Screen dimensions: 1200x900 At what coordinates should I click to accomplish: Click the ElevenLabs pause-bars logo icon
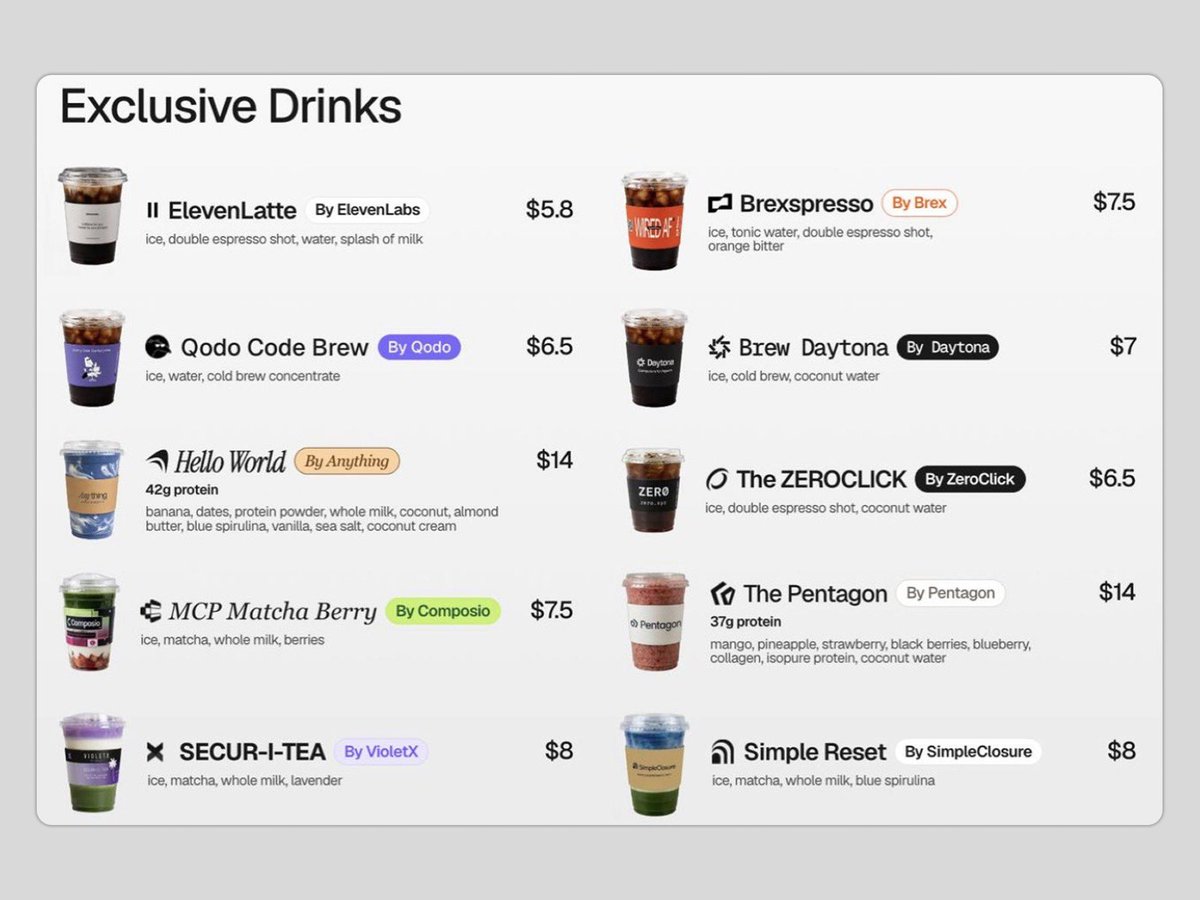click(152, 210)
